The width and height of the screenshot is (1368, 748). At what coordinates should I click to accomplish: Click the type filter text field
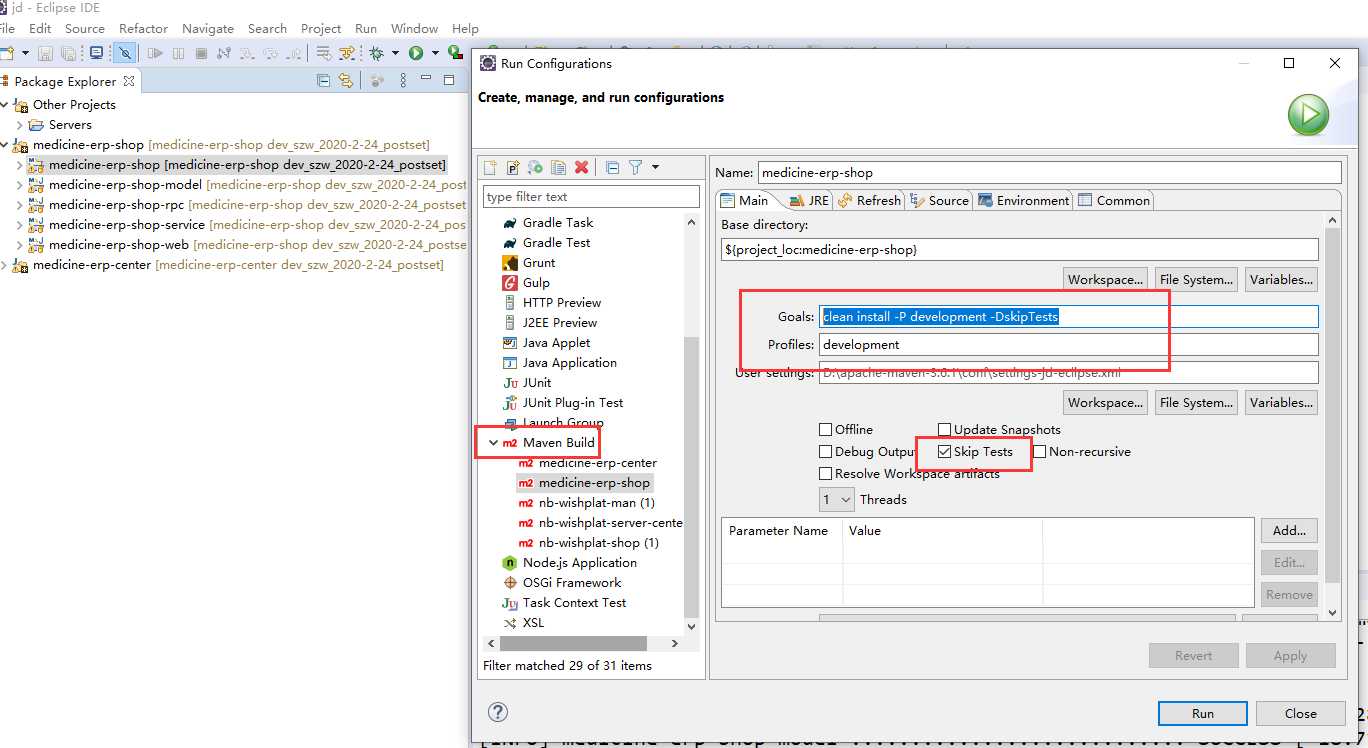[591, 196]
